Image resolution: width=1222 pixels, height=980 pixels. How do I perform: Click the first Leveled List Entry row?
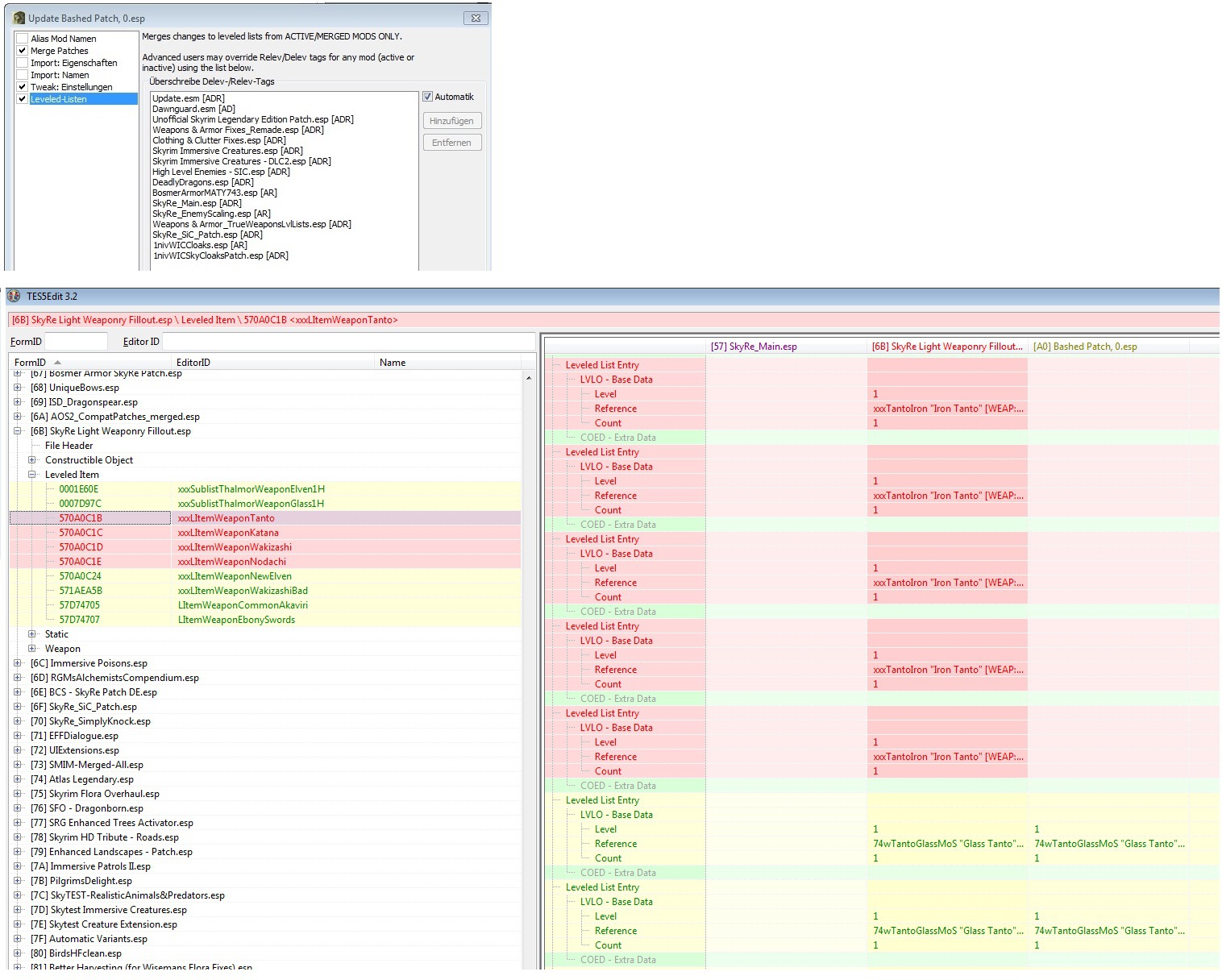pos(882,365)
